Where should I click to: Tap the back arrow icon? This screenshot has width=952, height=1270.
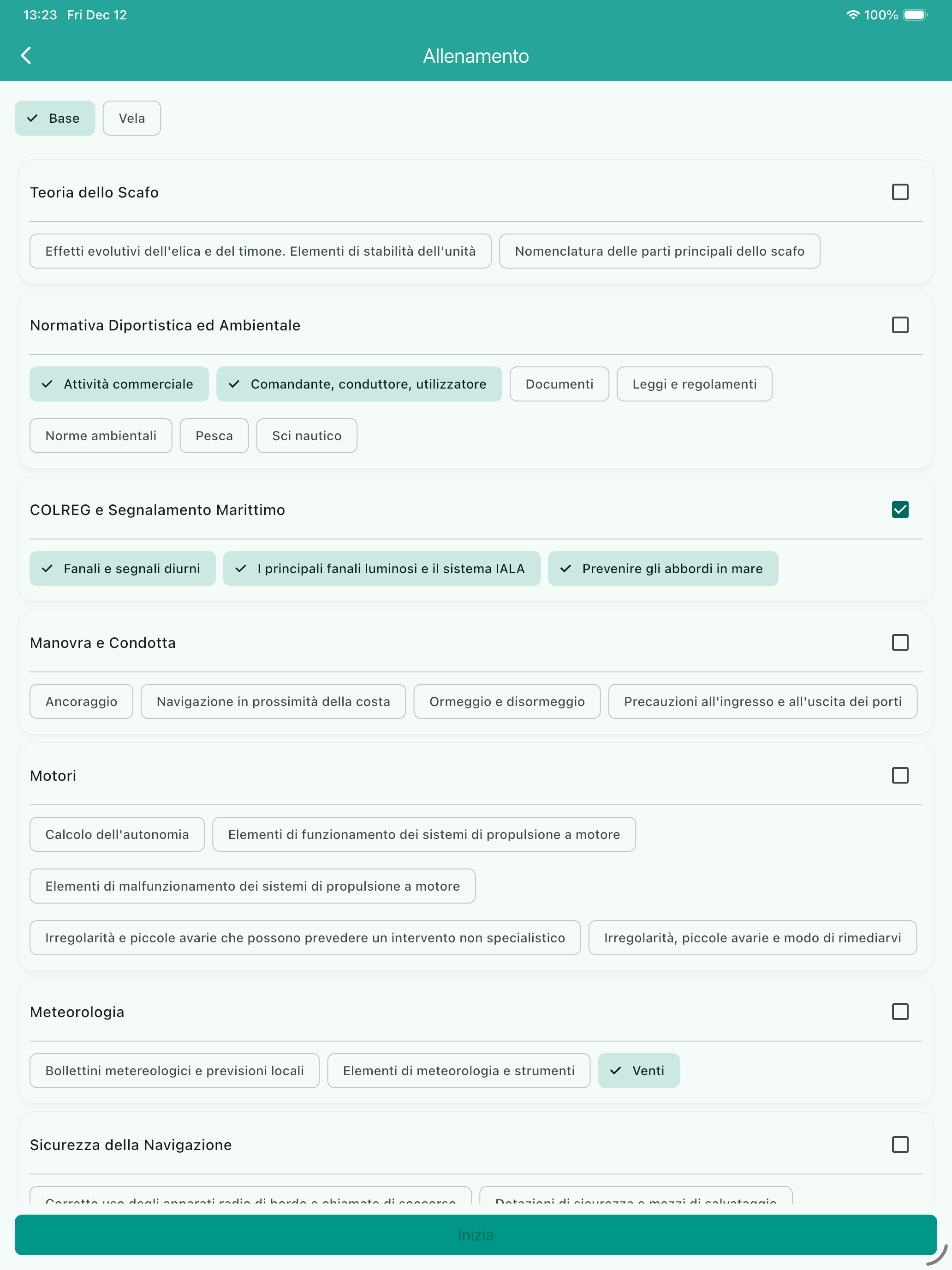(26, 56)
